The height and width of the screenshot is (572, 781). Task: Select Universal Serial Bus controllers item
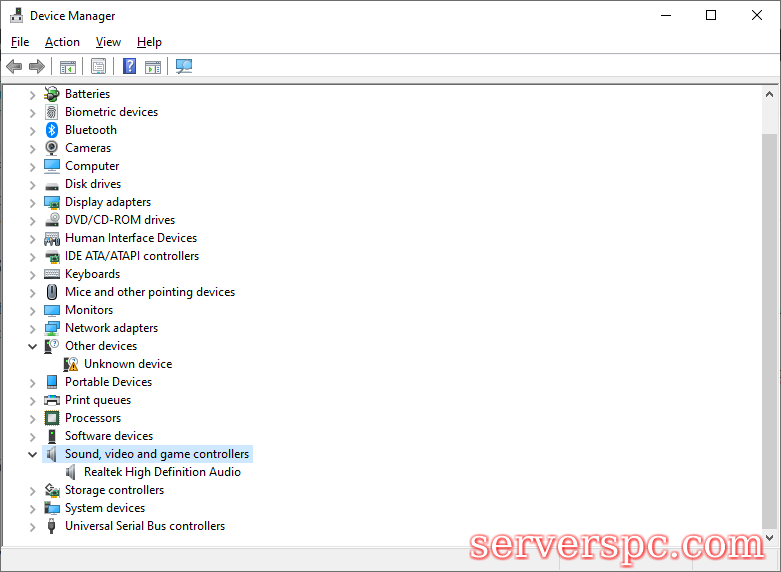144,526
